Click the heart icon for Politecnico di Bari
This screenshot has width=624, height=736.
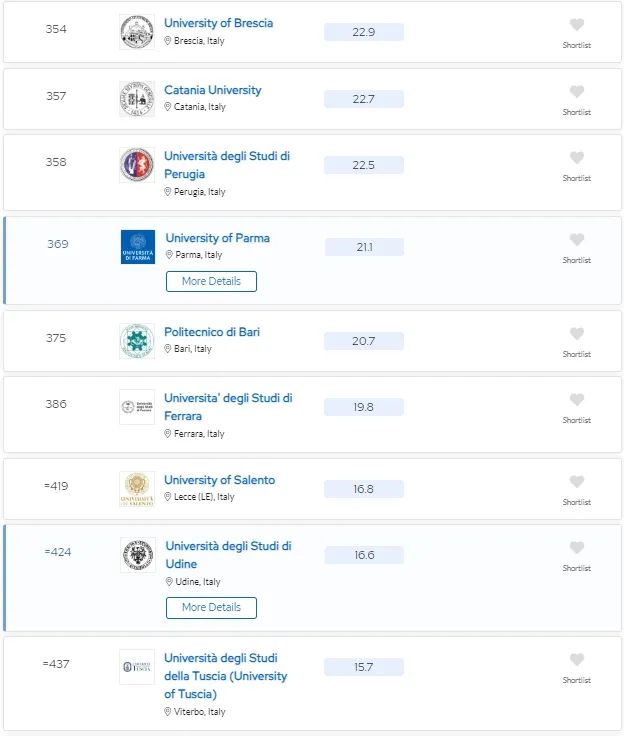pyautogui.click(x=577, y=334)
